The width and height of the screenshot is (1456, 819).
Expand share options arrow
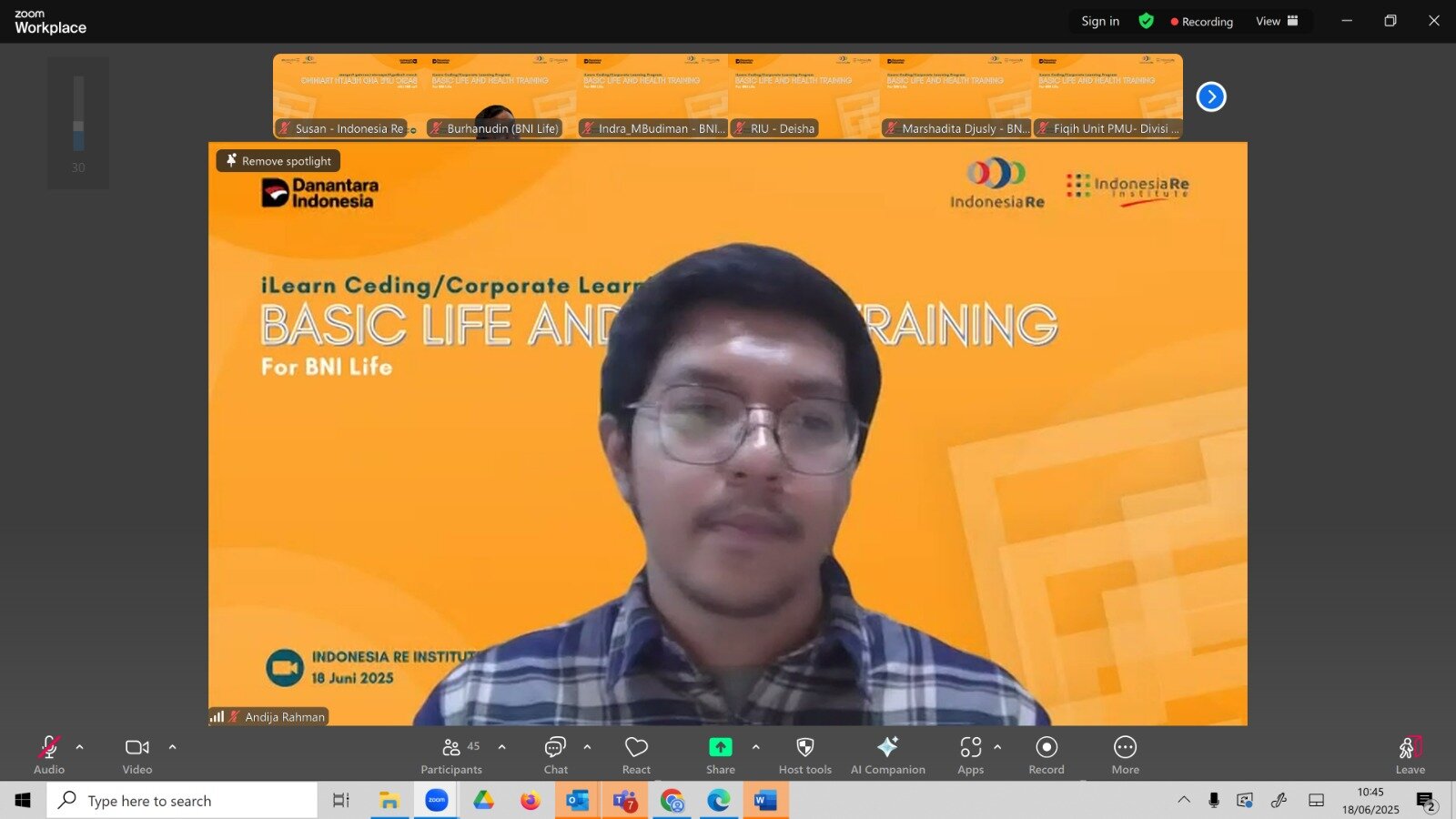755,747
